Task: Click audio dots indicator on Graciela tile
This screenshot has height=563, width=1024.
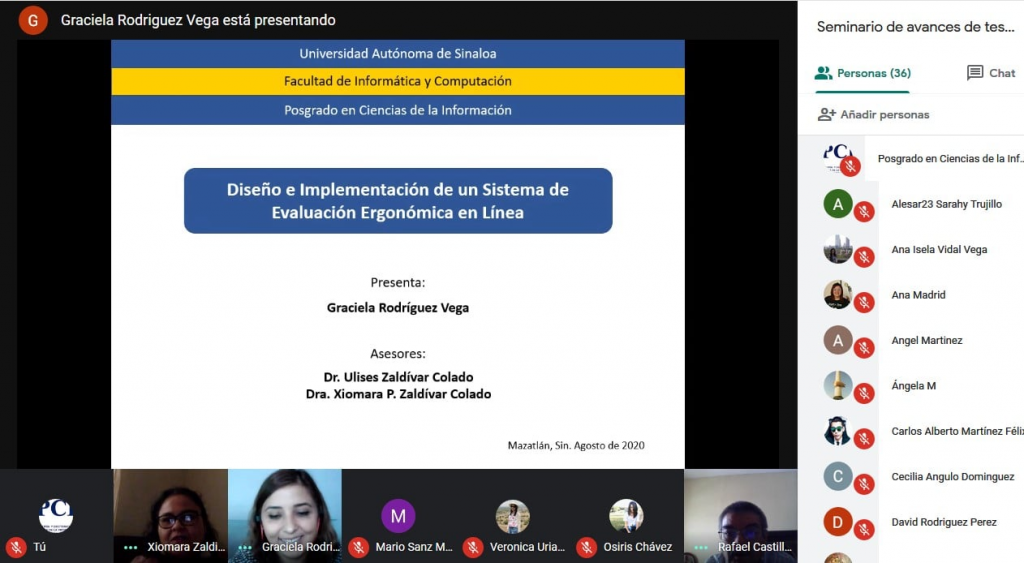Action: tap(245, 547)
